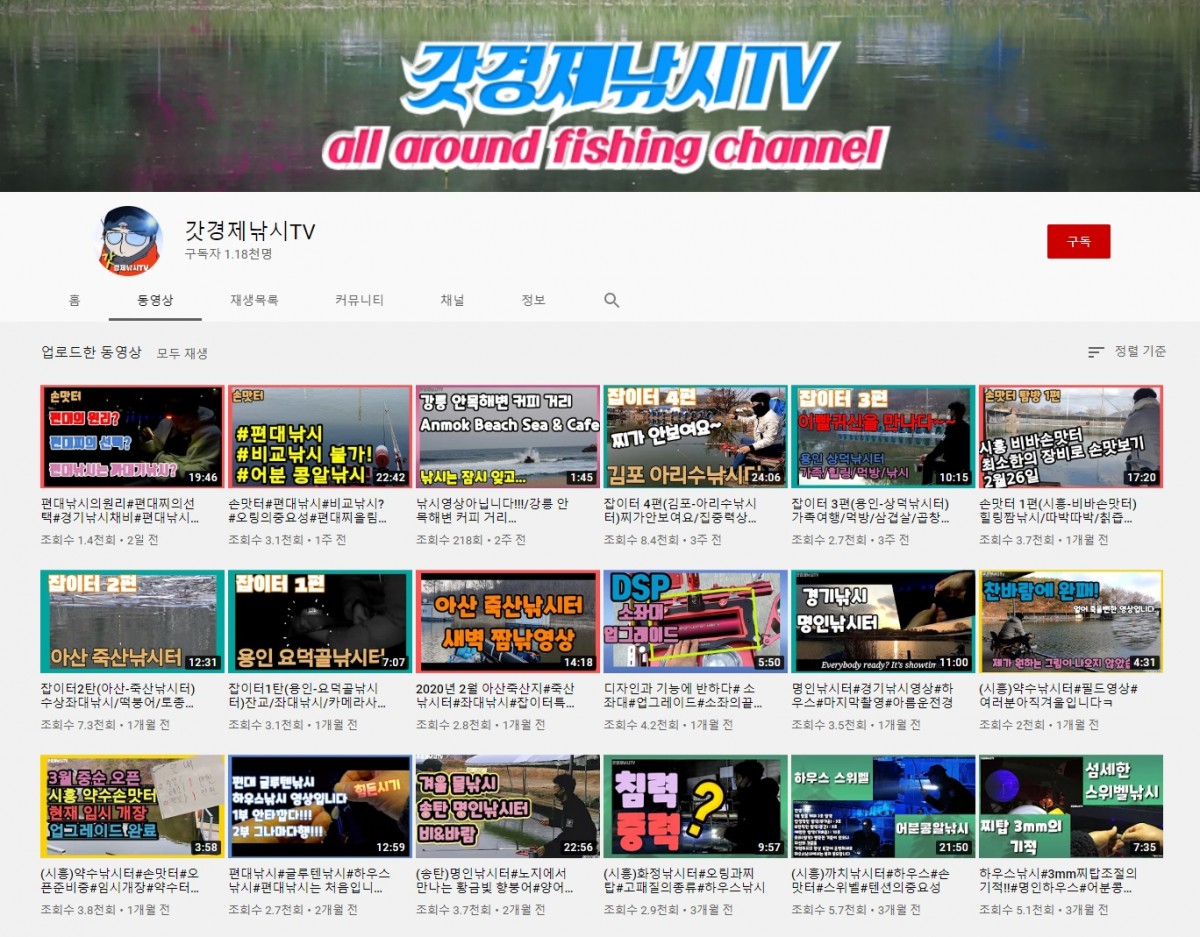Image resolution: width=1200 pixels, height=937 pixels.
Task: Open the 침력 중력 question mark thumbnail
Action: click(695, 806)
